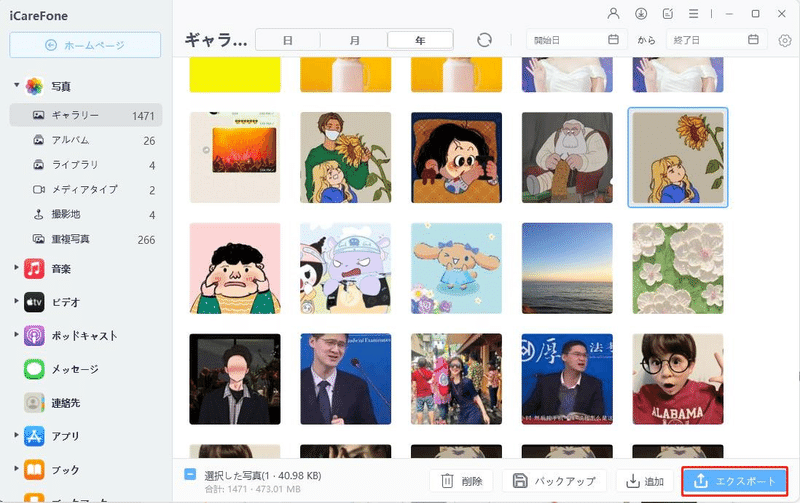Select the solid yellow image thumbnail
This screenshot has width=800, height=503.
(x=235, y=74)
